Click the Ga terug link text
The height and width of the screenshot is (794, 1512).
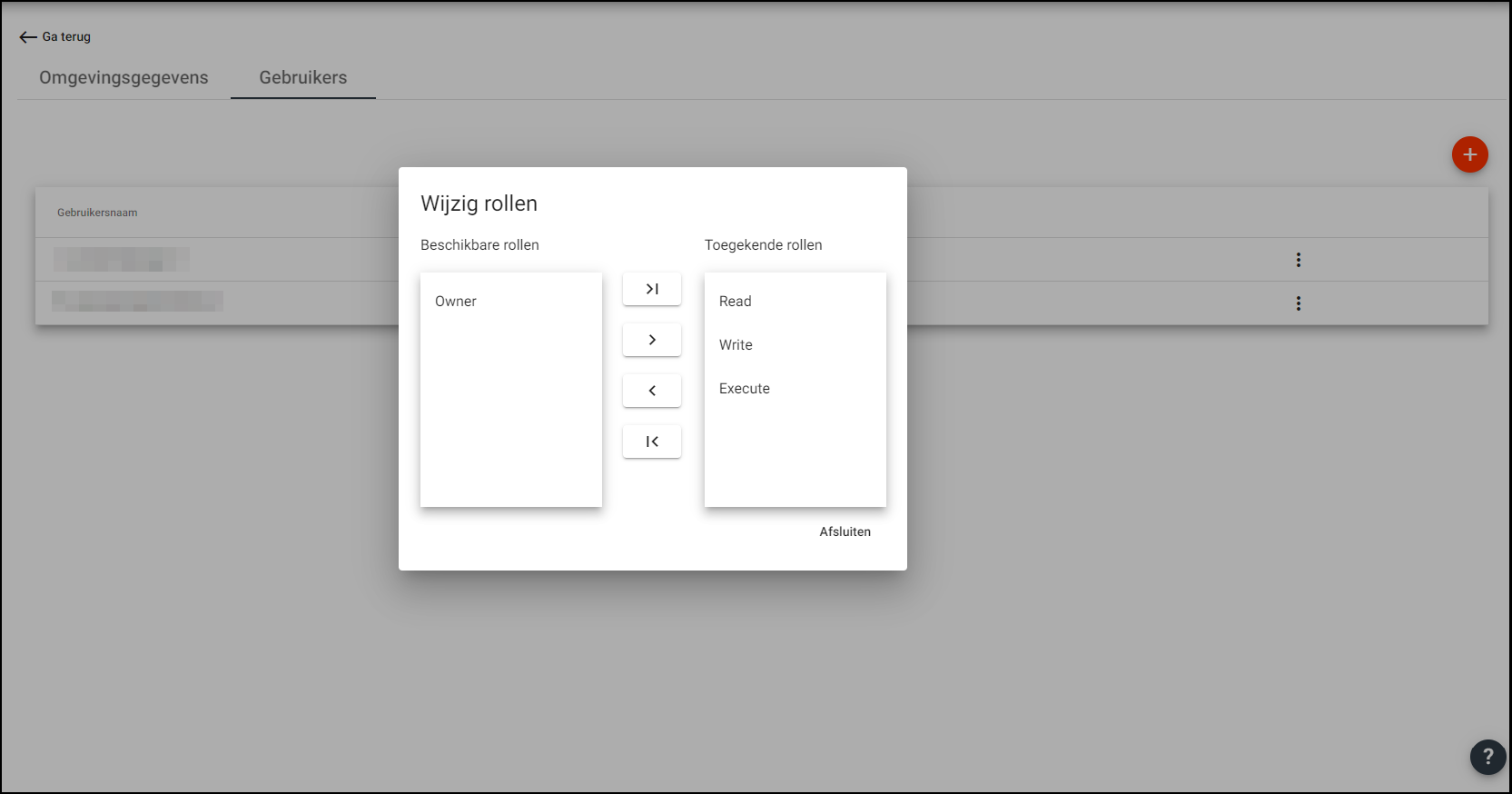[x=66, y=37]
